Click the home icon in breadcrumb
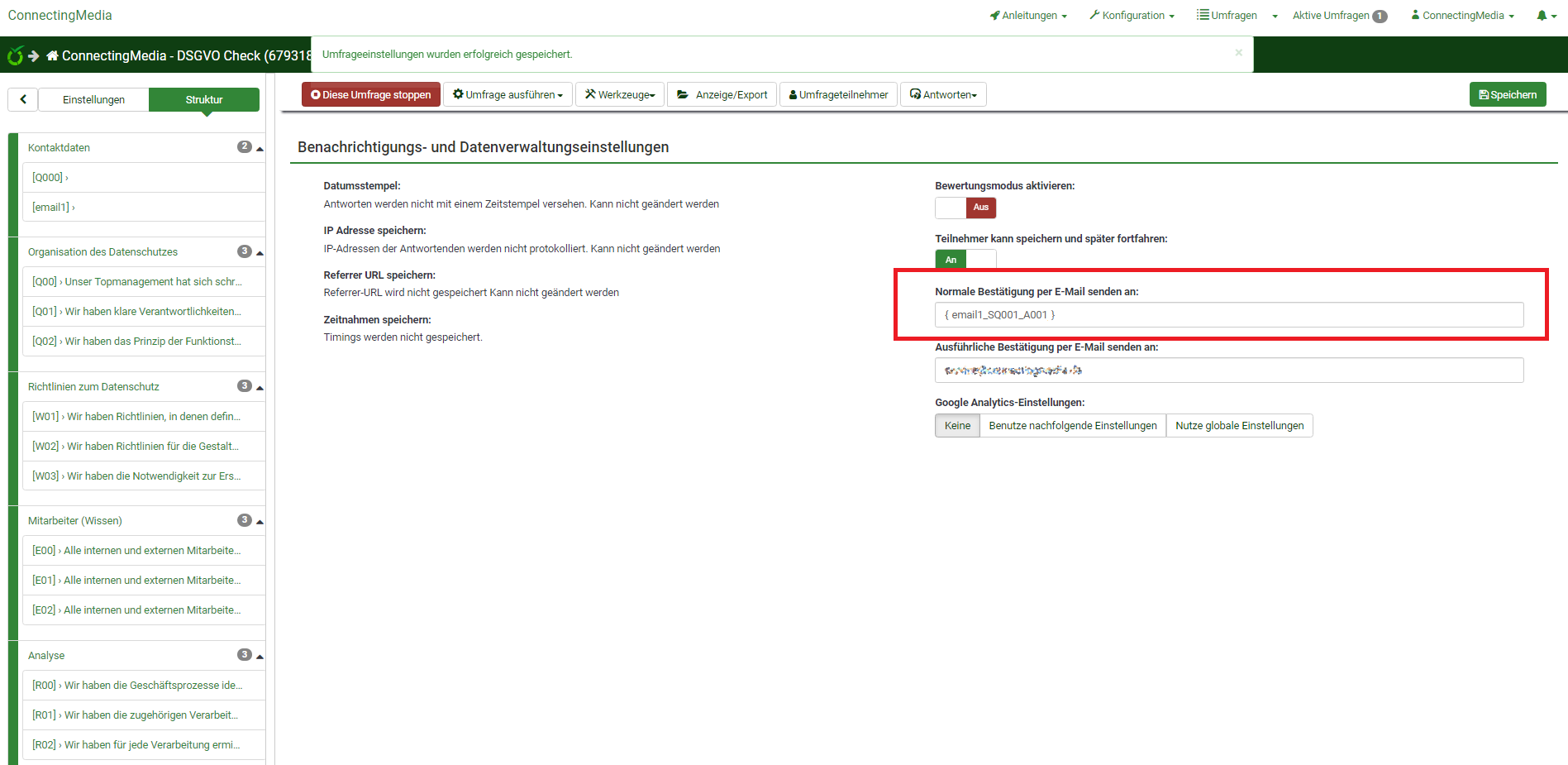The image size is (1568, 765). (53, 56)
